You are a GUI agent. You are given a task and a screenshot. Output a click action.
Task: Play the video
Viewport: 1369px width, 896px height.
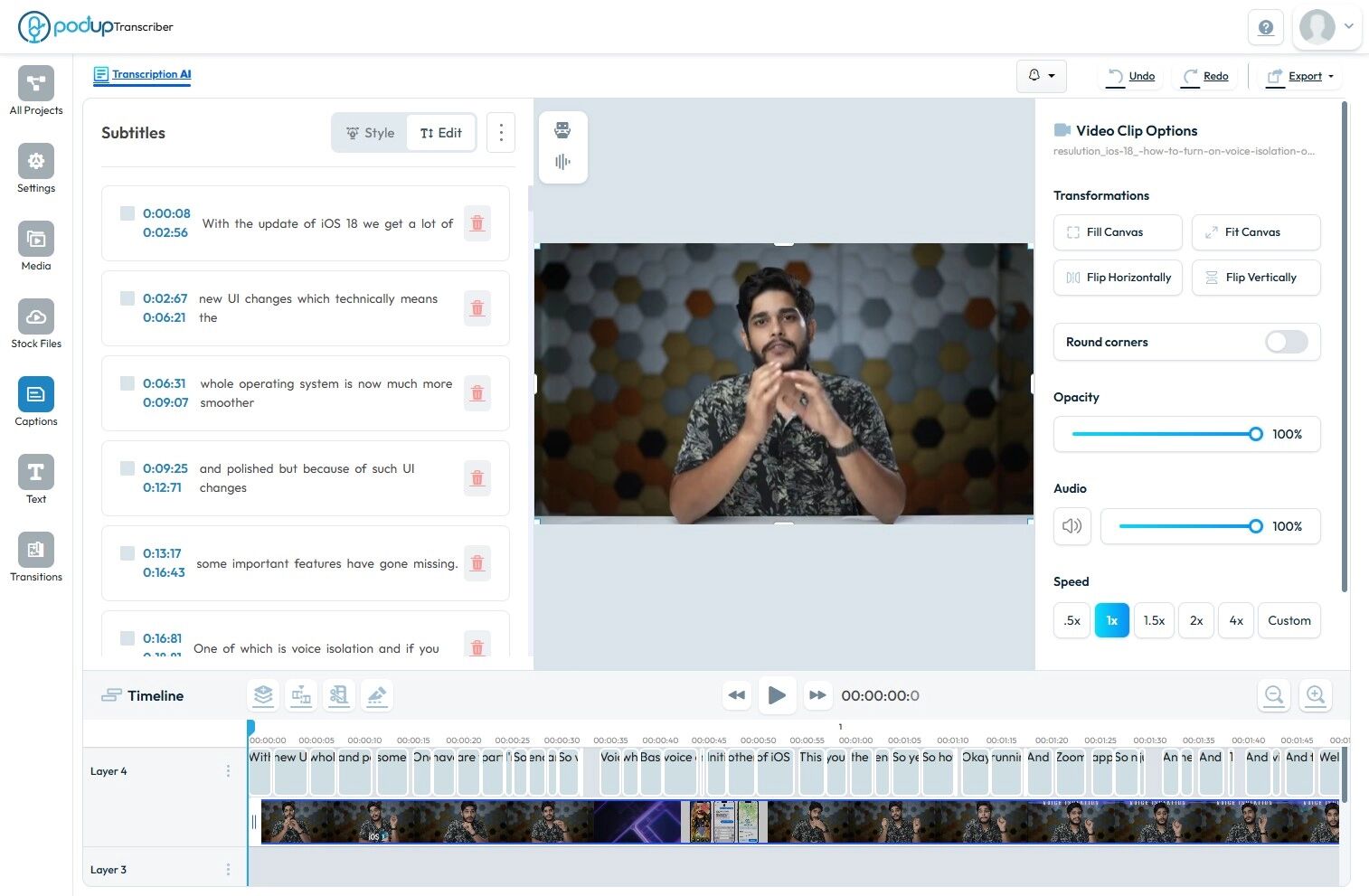point(777,695)
